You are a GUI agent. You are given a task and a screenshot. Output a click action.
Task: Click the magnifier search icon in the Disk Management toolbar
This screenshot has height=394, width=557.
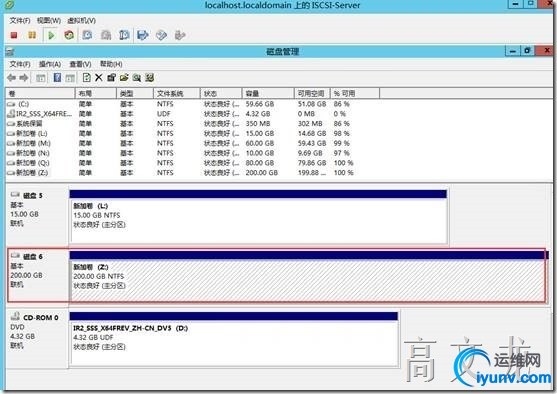(137, 77)
